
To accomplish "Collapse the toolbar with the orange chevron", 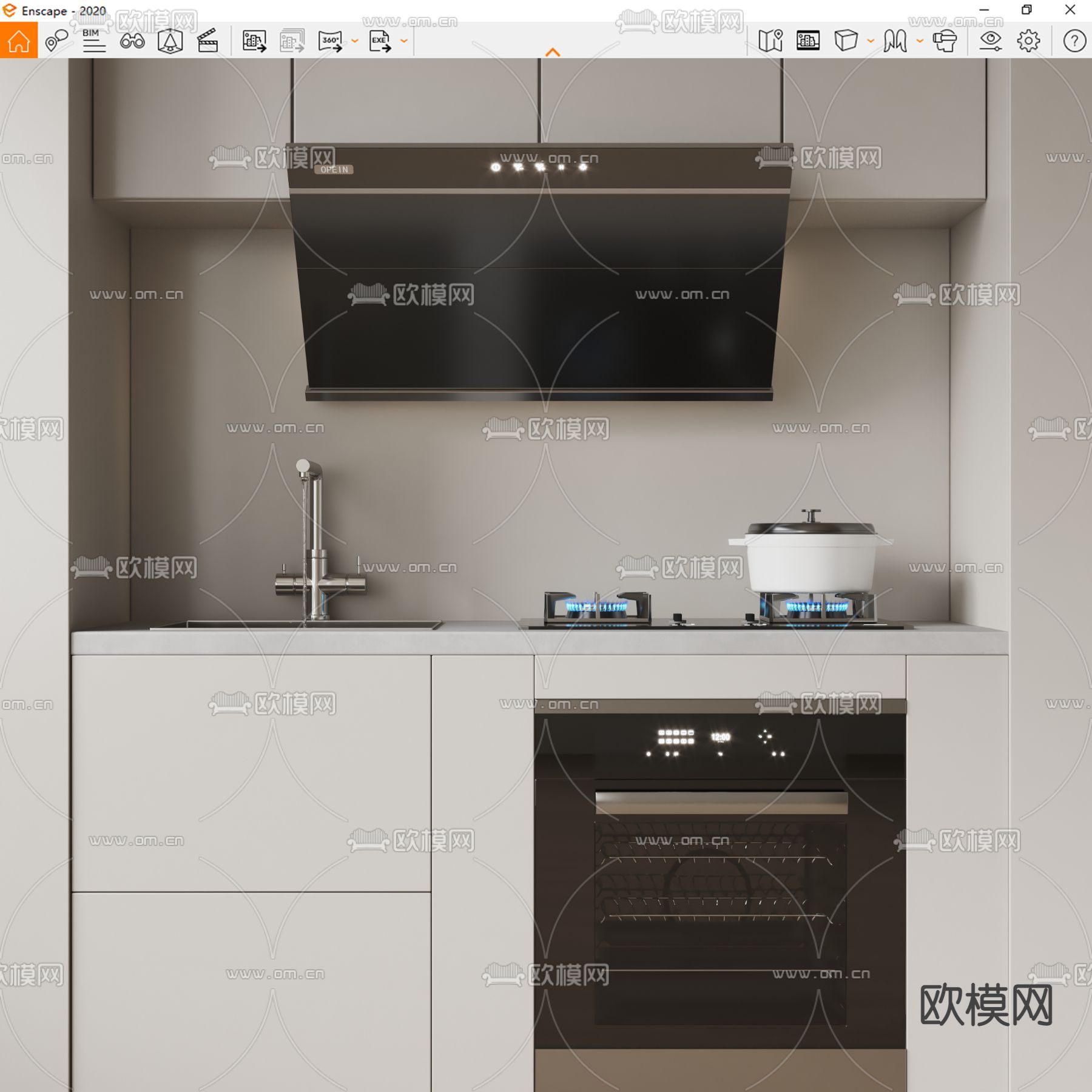I will pyautogui.click(x=552, y=52).
